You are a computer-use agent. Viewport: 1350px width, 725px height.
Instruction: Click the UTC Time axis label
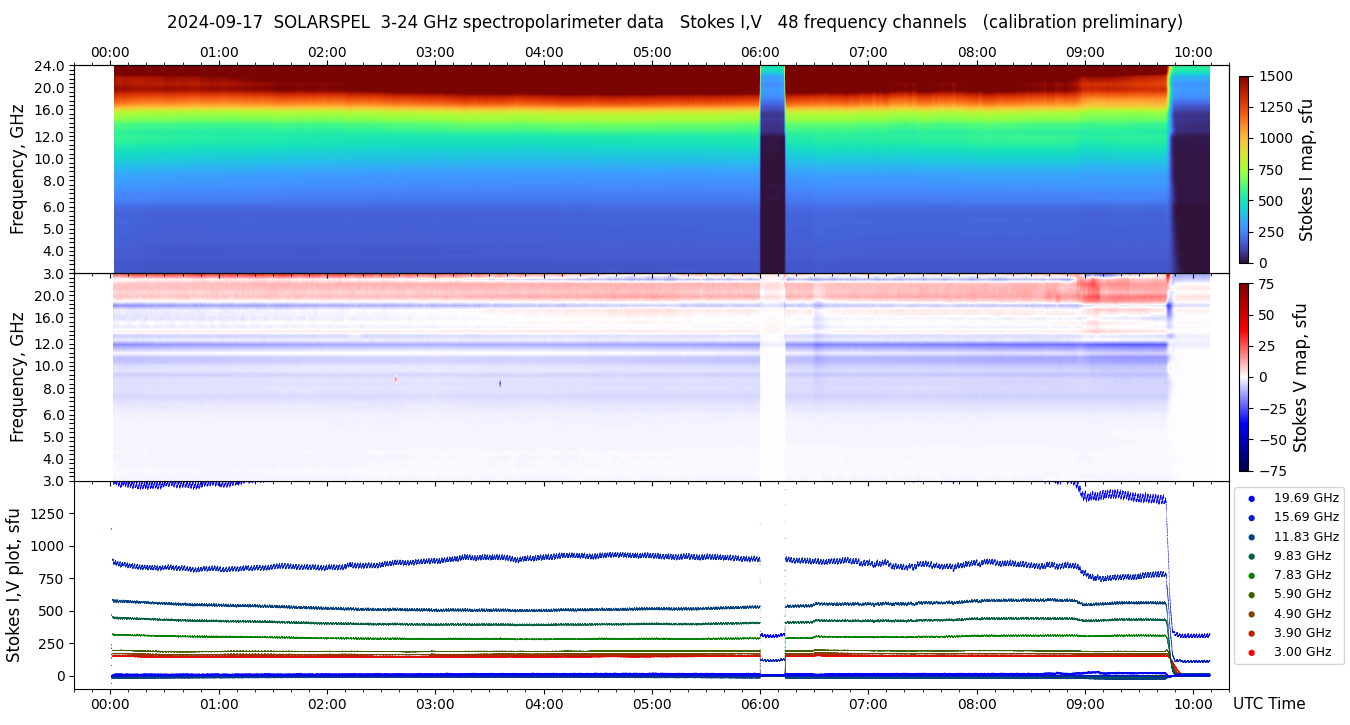click(x=1269, y=704)
